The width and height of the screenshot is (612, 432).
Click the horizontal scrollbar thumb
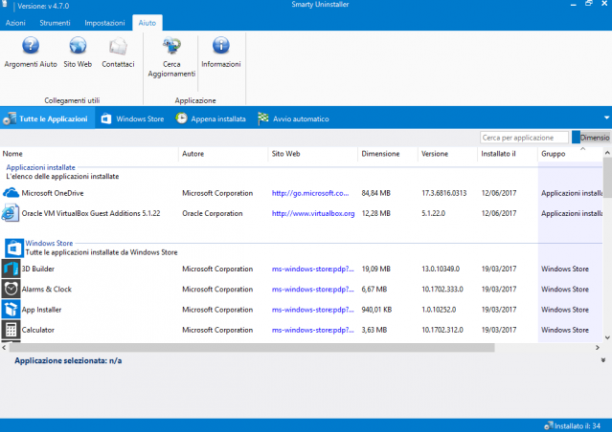tap(252, 347)
